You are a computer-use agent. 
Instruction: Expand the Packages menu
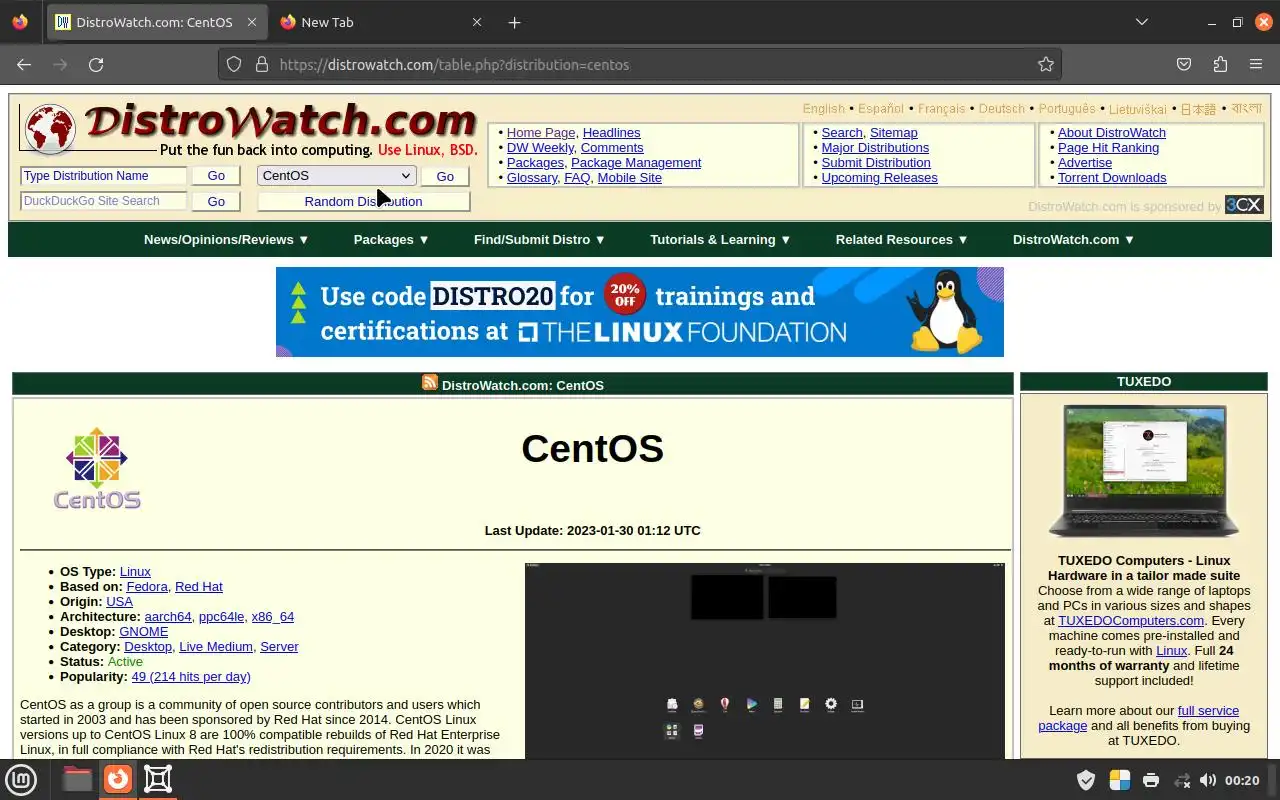pyautogui.click(x=391, y=239)
